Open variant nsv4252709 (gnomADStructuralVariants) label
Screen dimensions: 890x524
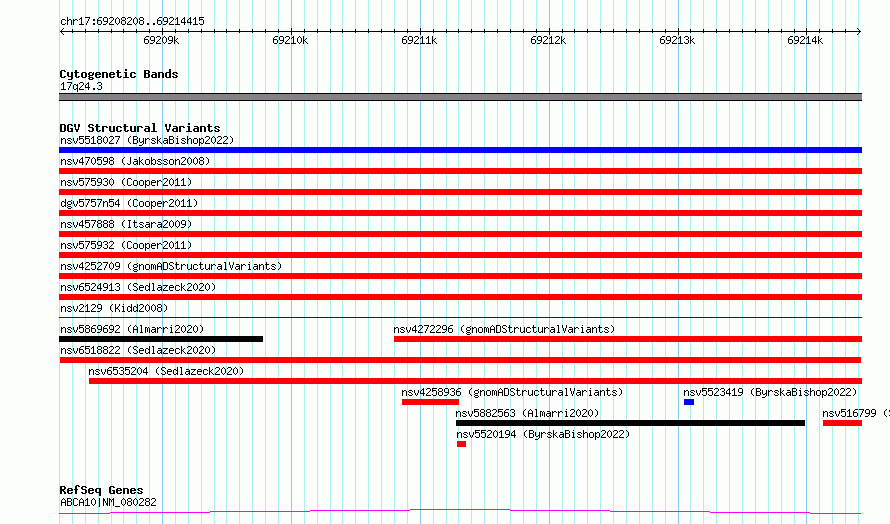click(171, 266)
